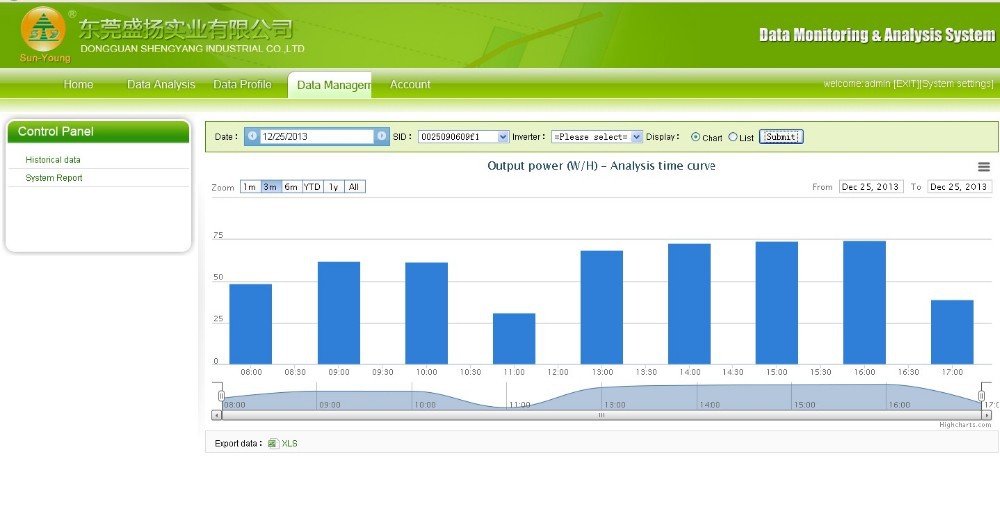
Task: Click the previous date arrow icon
Action: (x=253, y=136)
